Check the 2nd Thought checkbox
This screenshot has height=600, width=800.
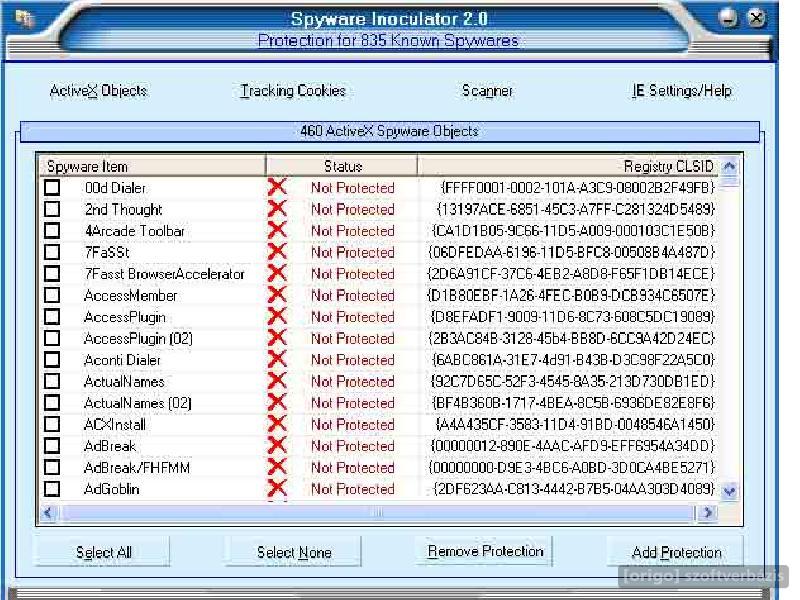(x=52, y=209)
